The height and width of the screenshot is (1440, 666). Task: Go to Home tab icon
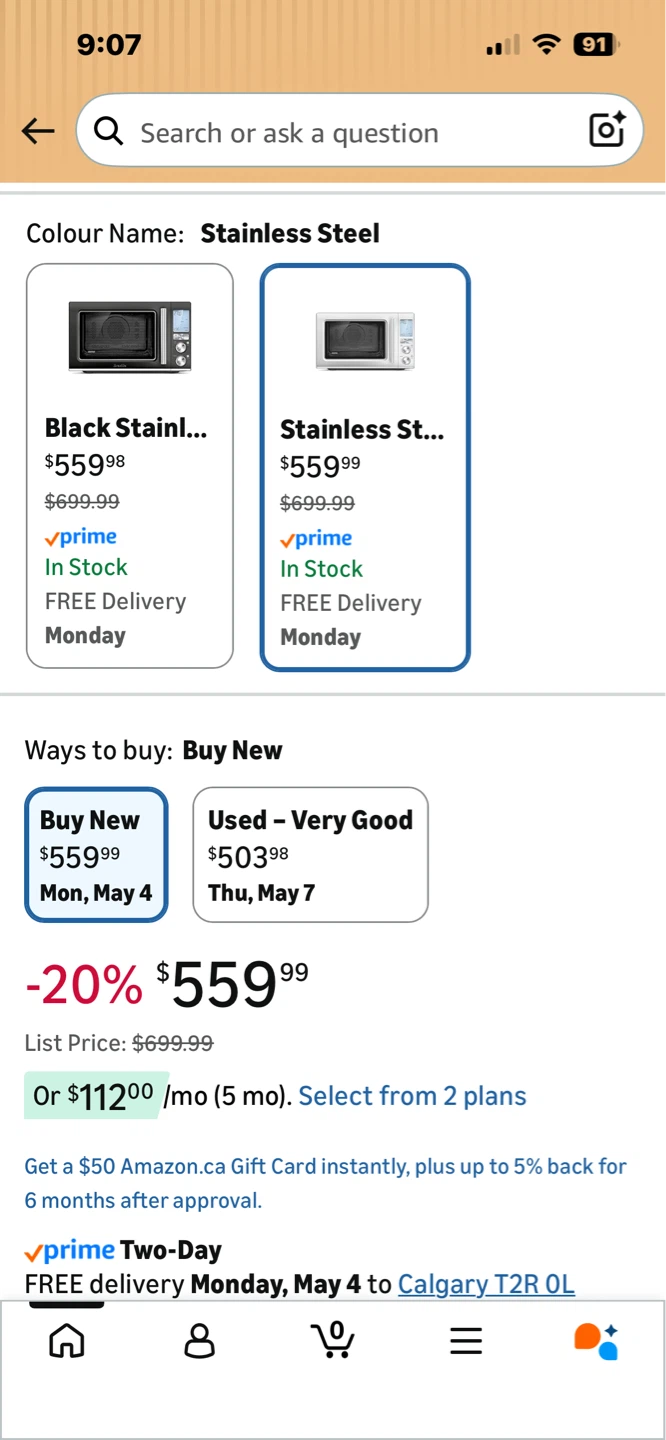[x=67, y=1340]
